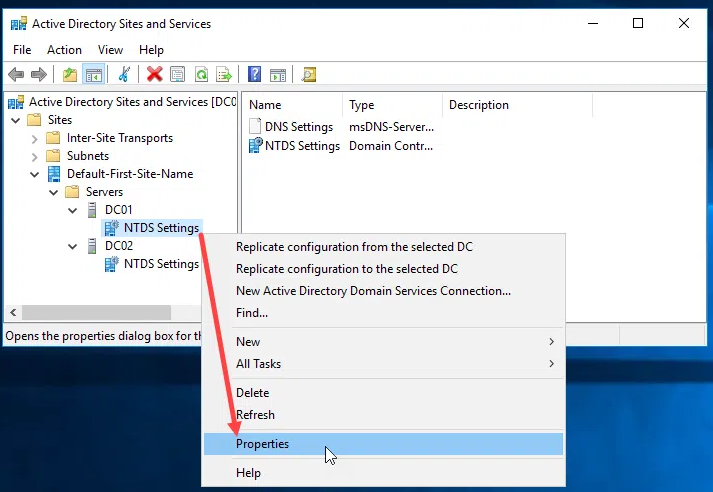
Task: Choose Properties from the context menu
Action: (x=383, y=444)
